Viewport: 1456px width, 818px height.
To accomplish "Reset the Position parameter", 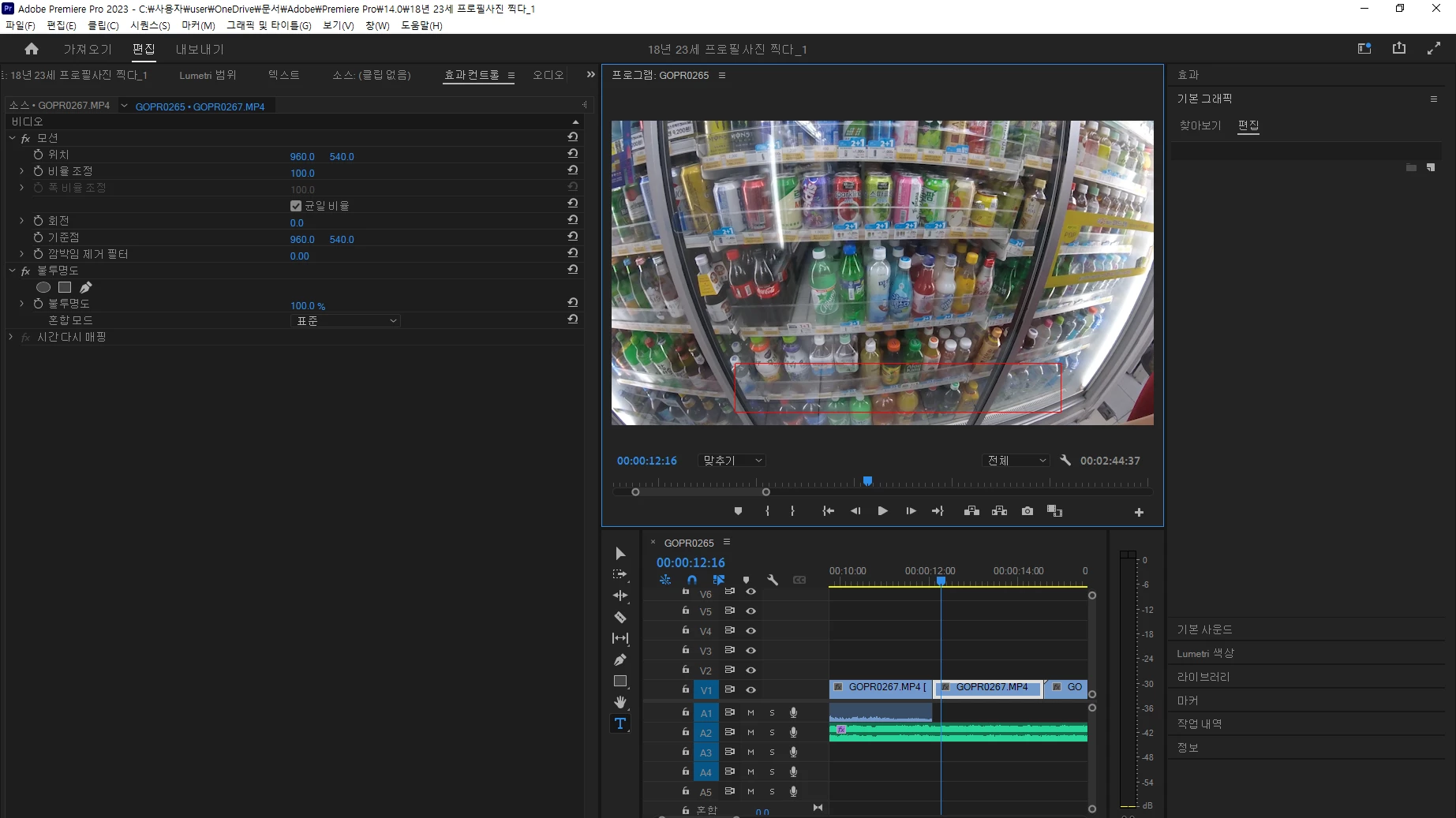I will point(572,154).
